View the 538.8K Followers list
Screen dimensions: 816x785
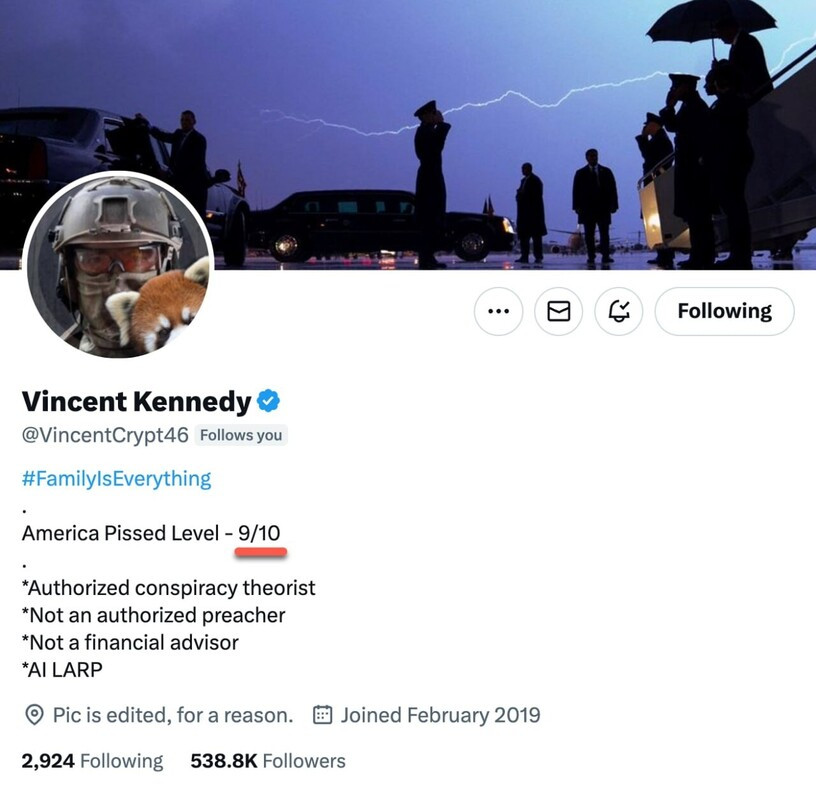(267, 761)
